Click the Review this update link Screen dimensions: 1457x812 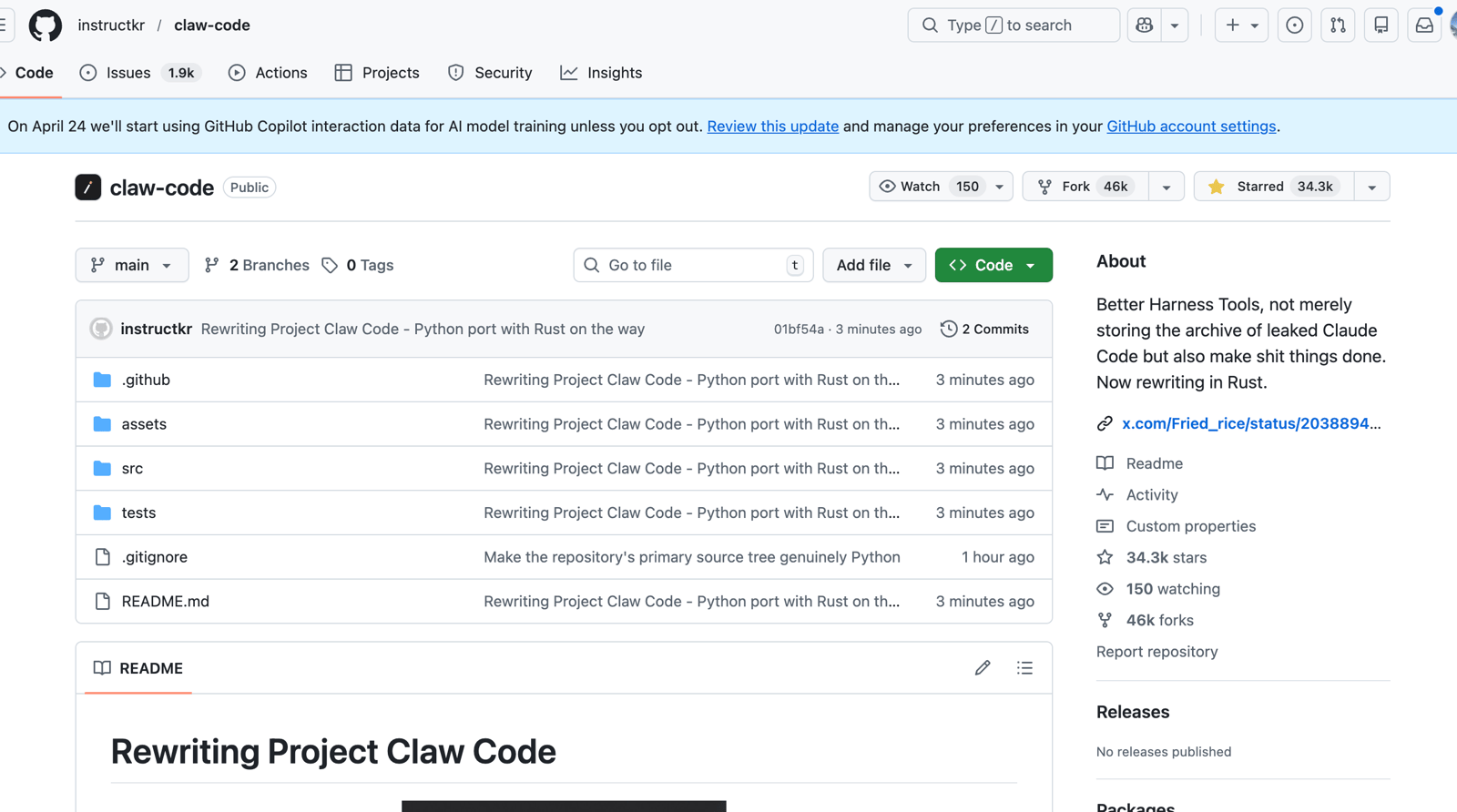tap(772, 127)
